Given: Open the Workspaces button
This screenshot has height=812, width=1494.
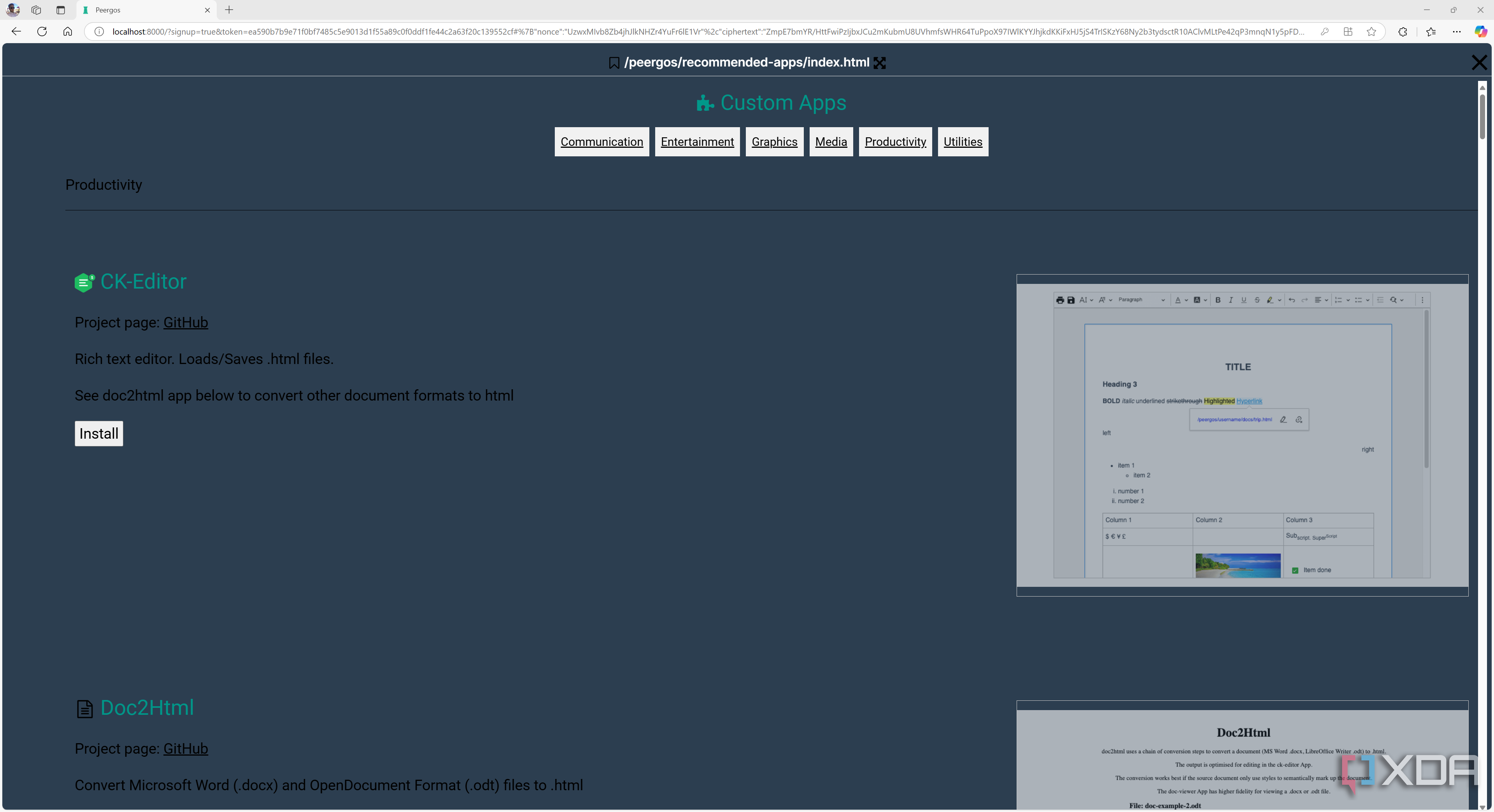Looking at the screenshot, I should pos(36,10).
